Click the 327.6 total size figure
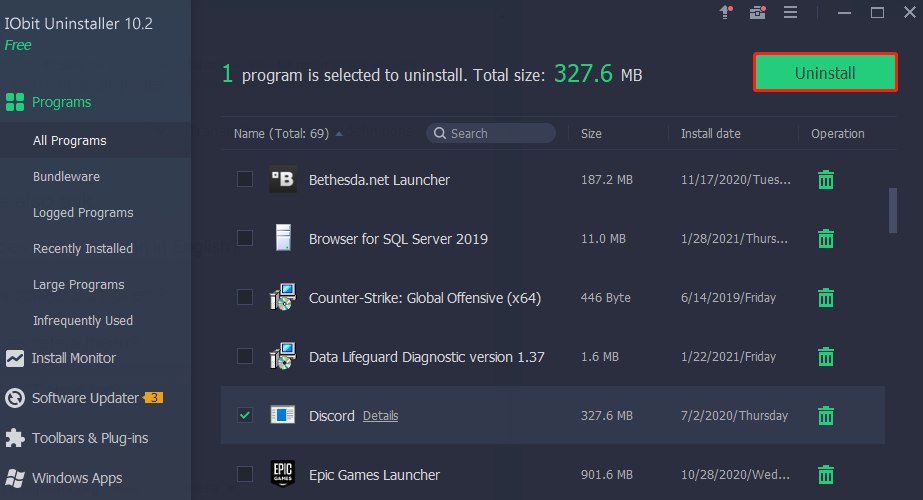The height and width of the screenshot is (500, 923). coord(583,74)
